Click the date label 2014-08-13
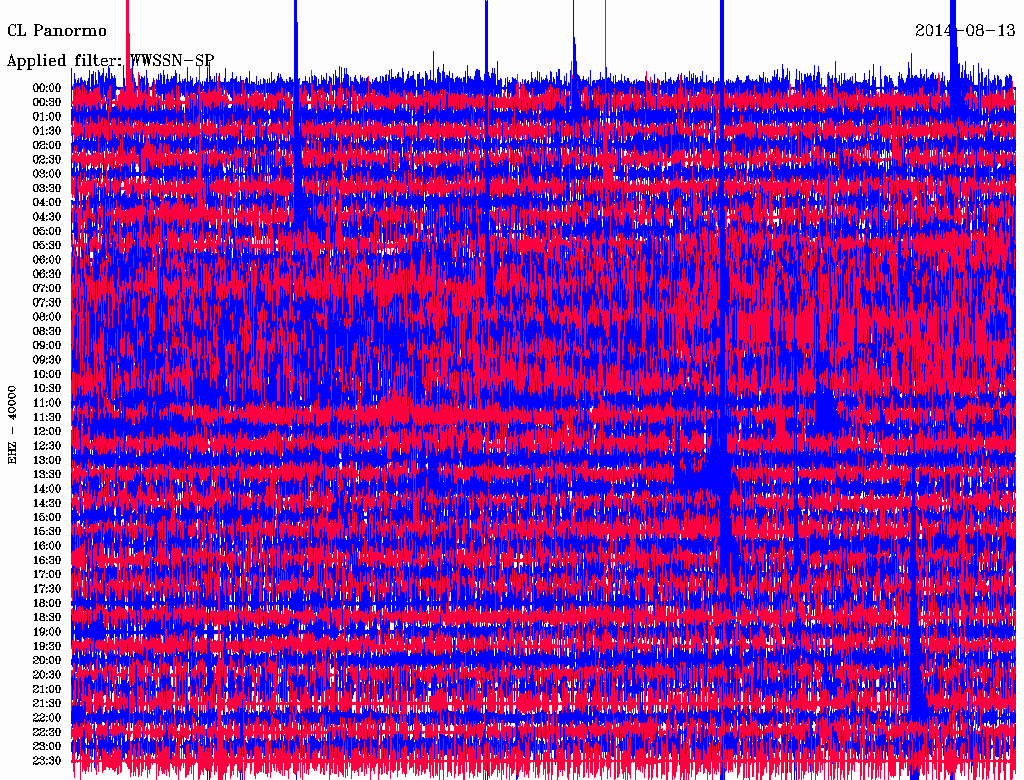This screenshot has width=1024, height=780. pyautogui.click(x=965, y=31)
